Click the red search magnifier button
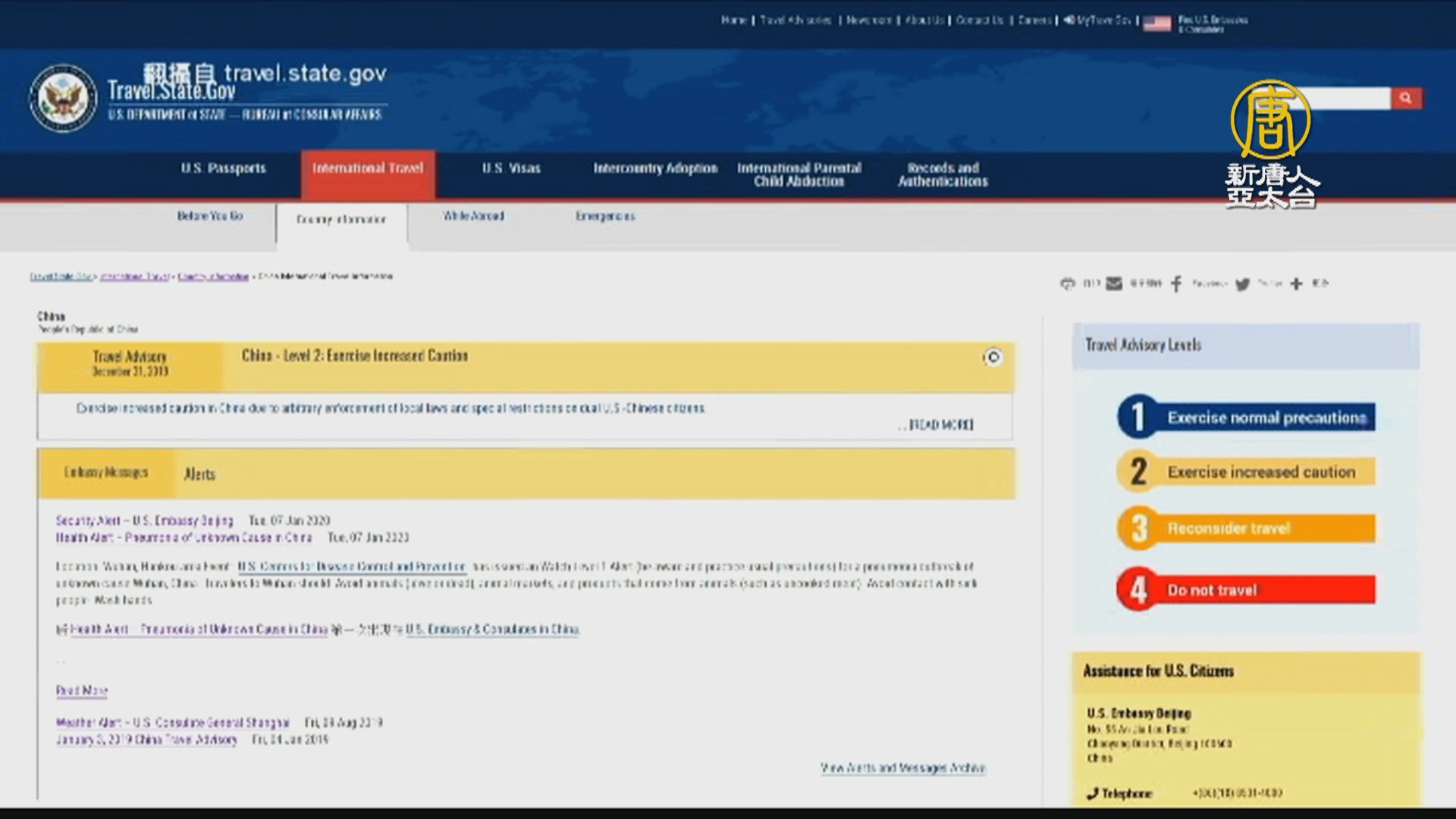The height and width of the screenshot is (819, 1456). 1406,98
